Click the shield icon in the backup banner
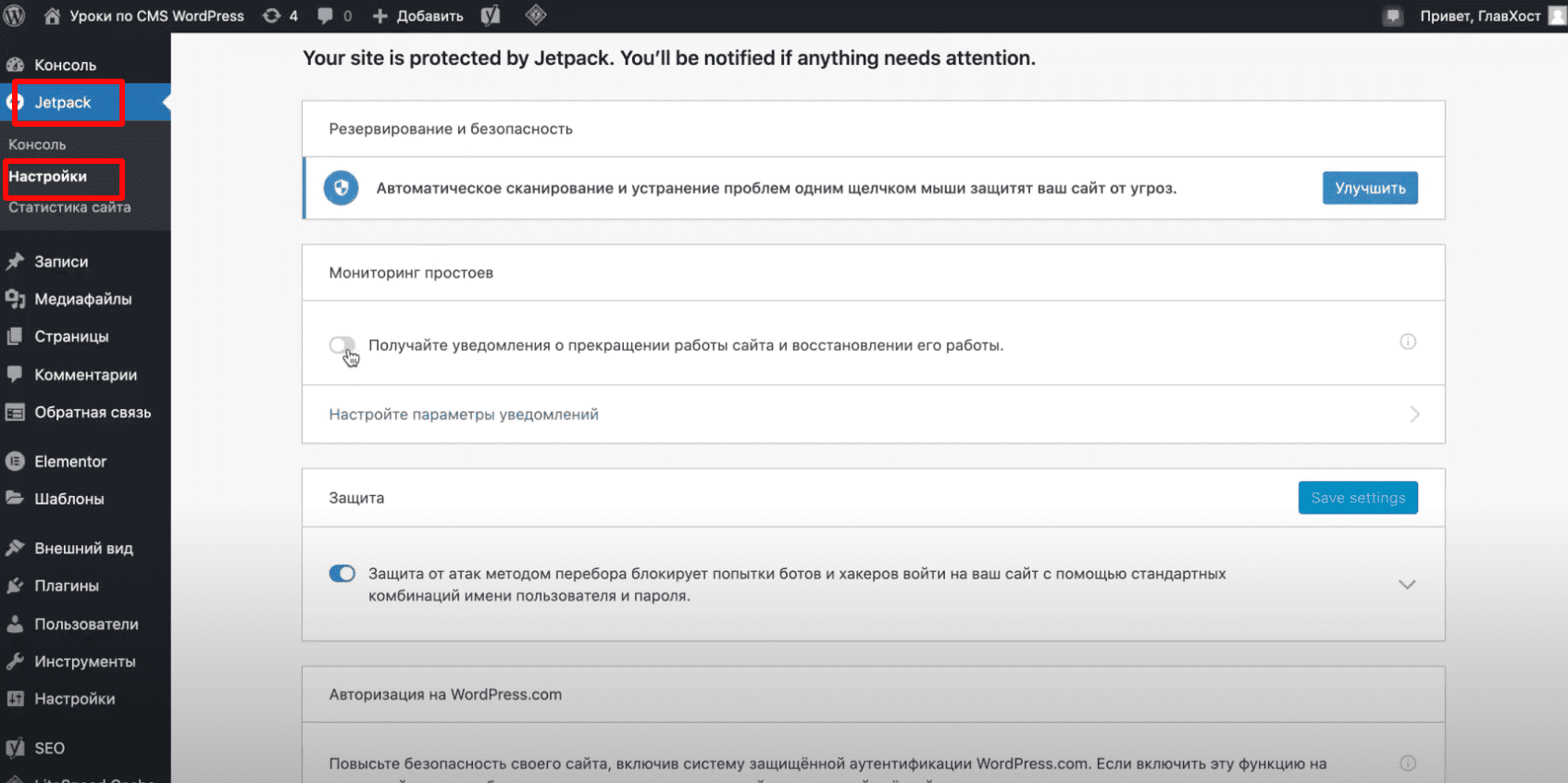Screen dimensions: 1568x783 coord(341,189)
